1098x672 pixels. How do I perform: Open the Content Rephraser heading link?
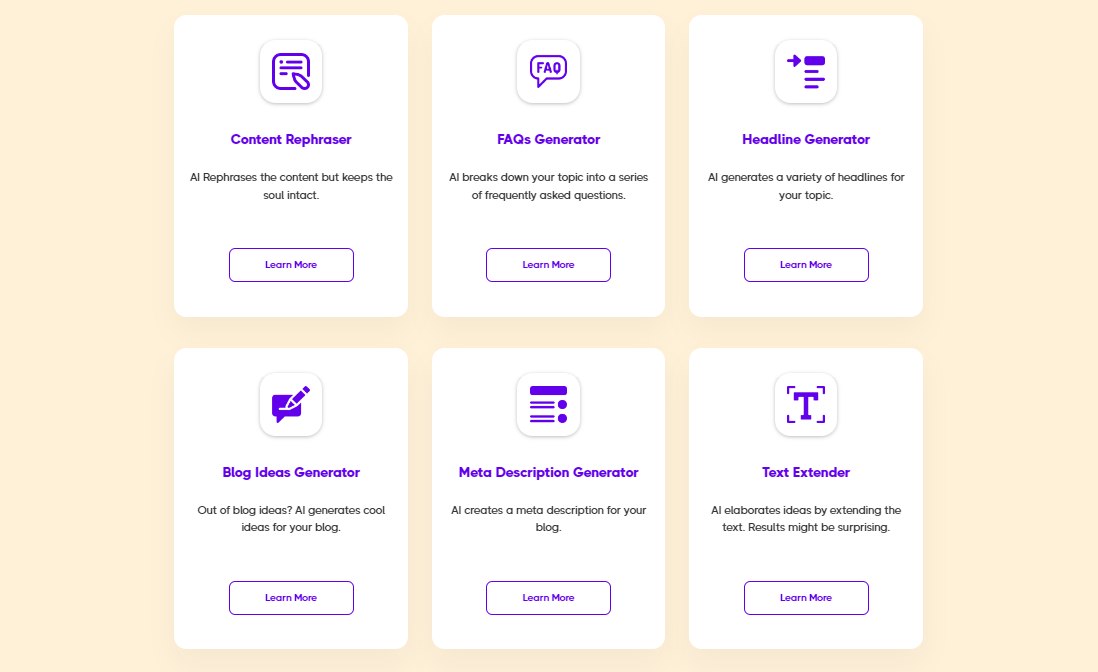291,139
